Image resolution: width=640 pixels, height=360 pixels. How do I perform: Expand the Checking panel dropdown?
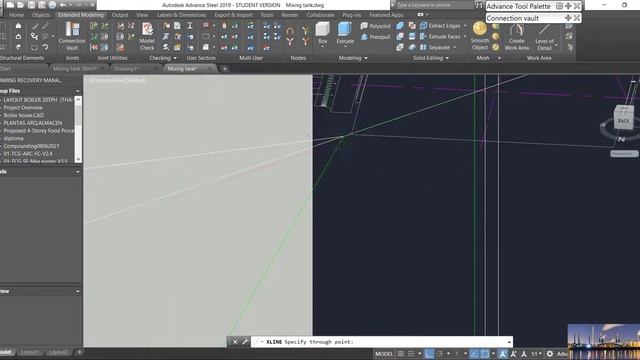pos(175,58)
